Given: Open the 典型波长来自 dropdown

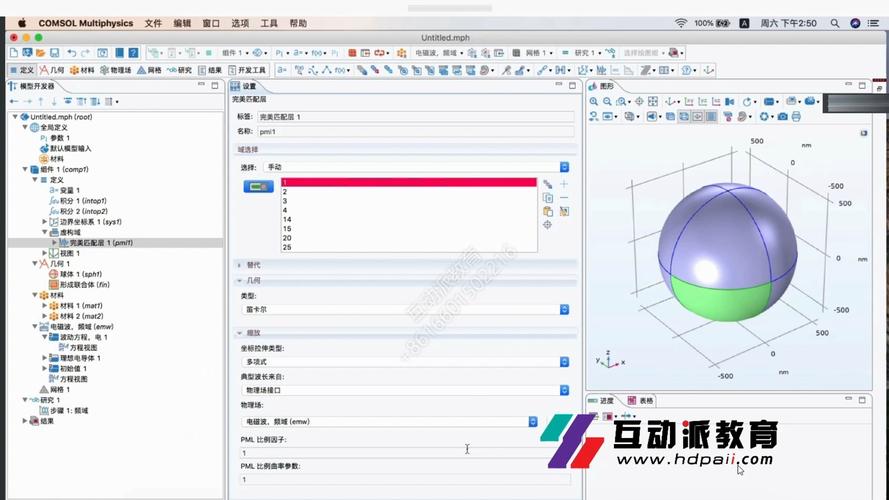Looking at the screenshot, I should (x=405, y=390).
